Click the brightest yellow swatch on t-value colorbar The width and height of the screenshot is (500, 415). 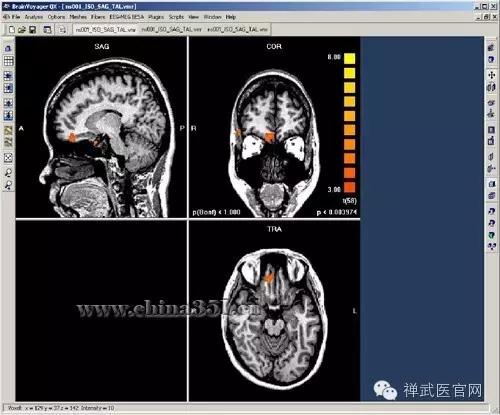click(x=349, y=58)
